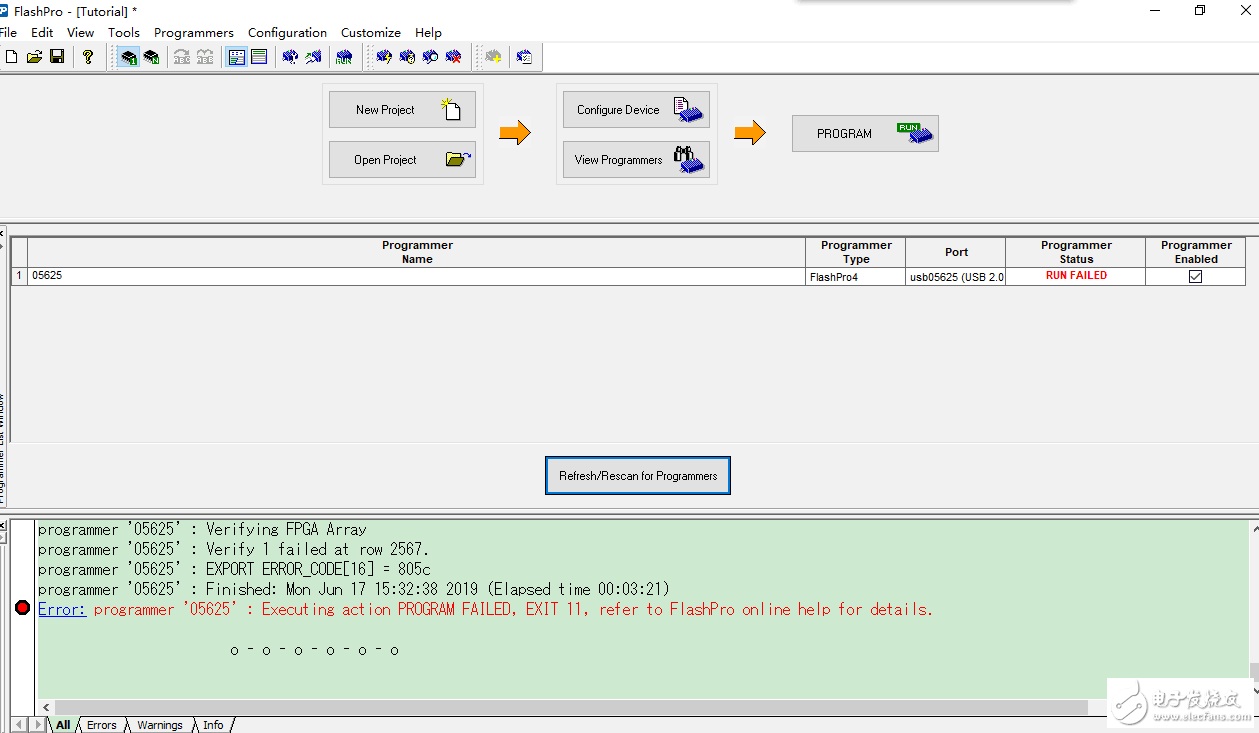Click the open folder toolbar icon
The width and height of the screenshot is (1259, 733).
point(34,57)
